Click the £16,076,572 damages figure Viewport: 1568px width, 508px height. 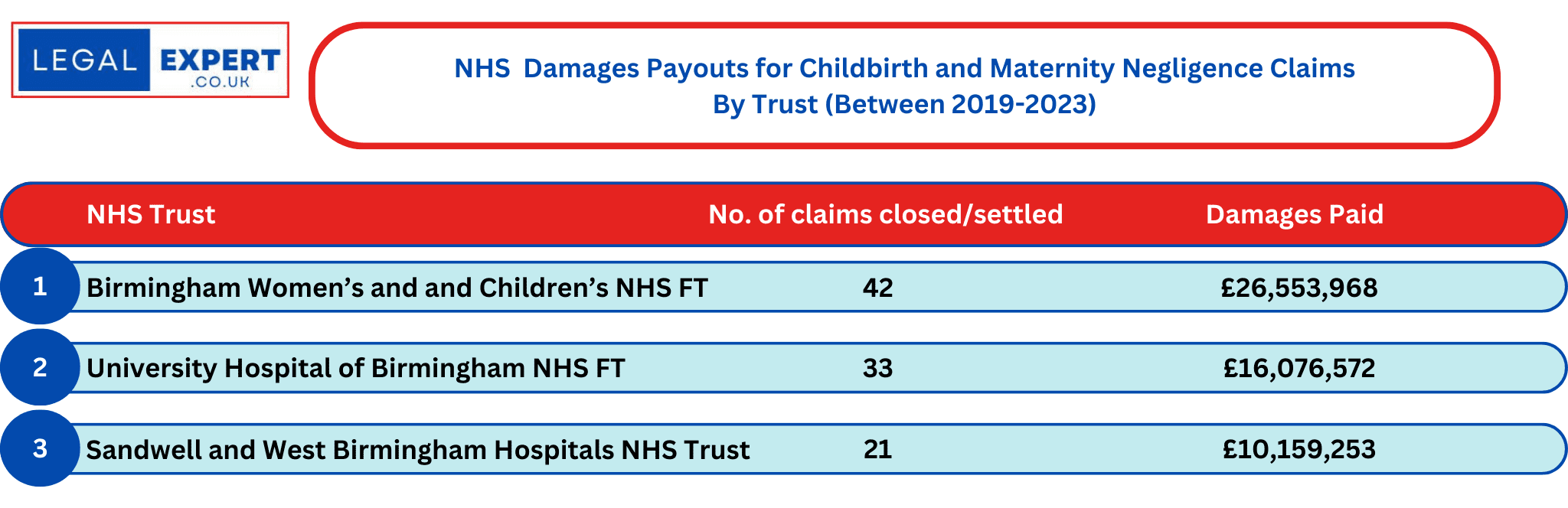tap(1299, 369)
